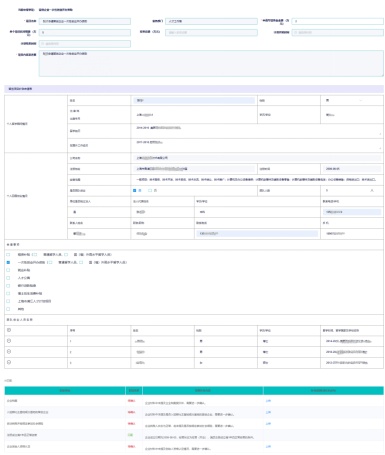Click the upload link in the third attachment row
The height and width of the screenshot is (455, 385).
pyautogui.click(x=268, y=424)
